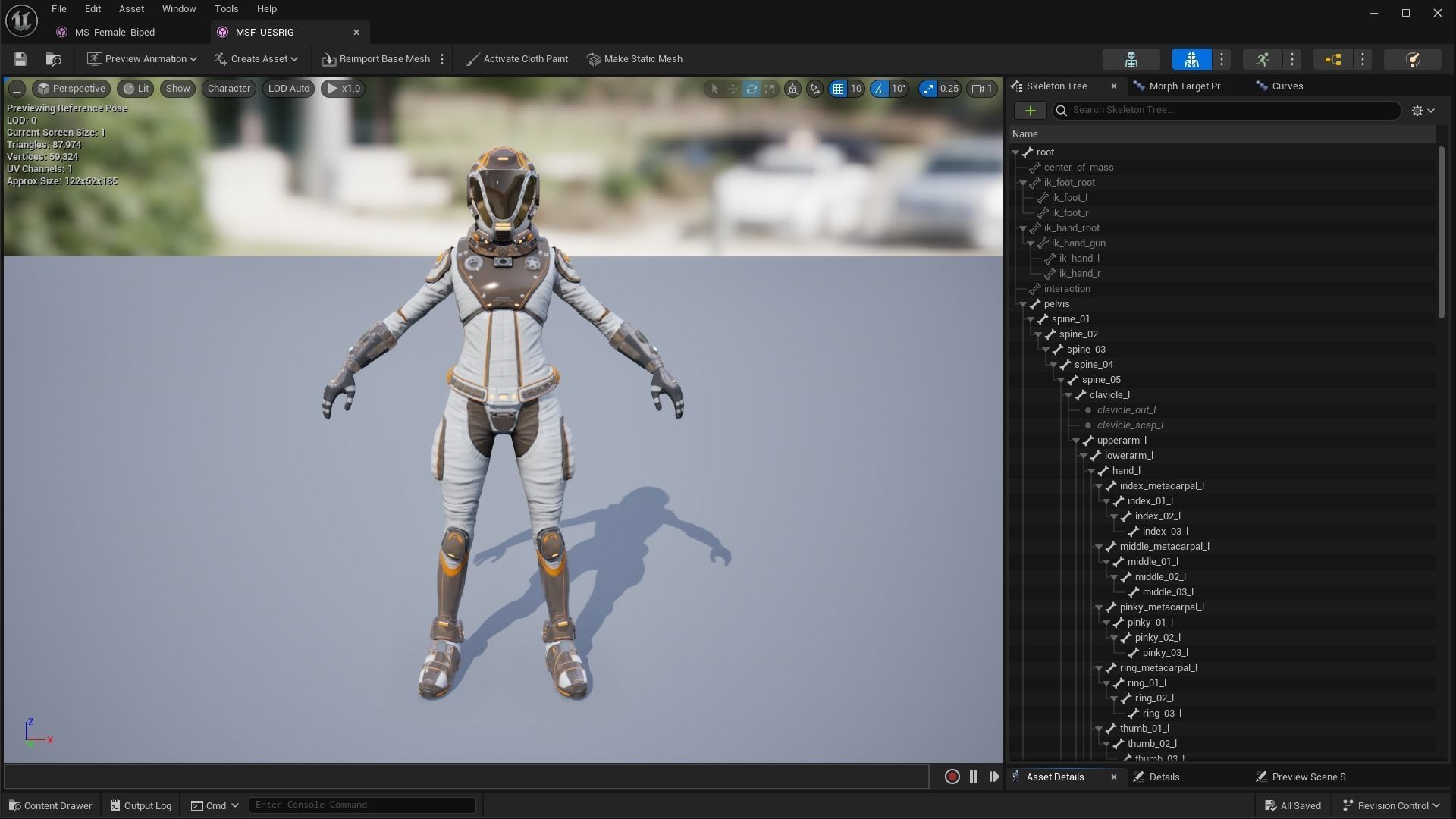Screen dimensions: 1456x819
Task: Toggle rotation angle snapping
Action: pyautogui.click(x=880, y=89)
